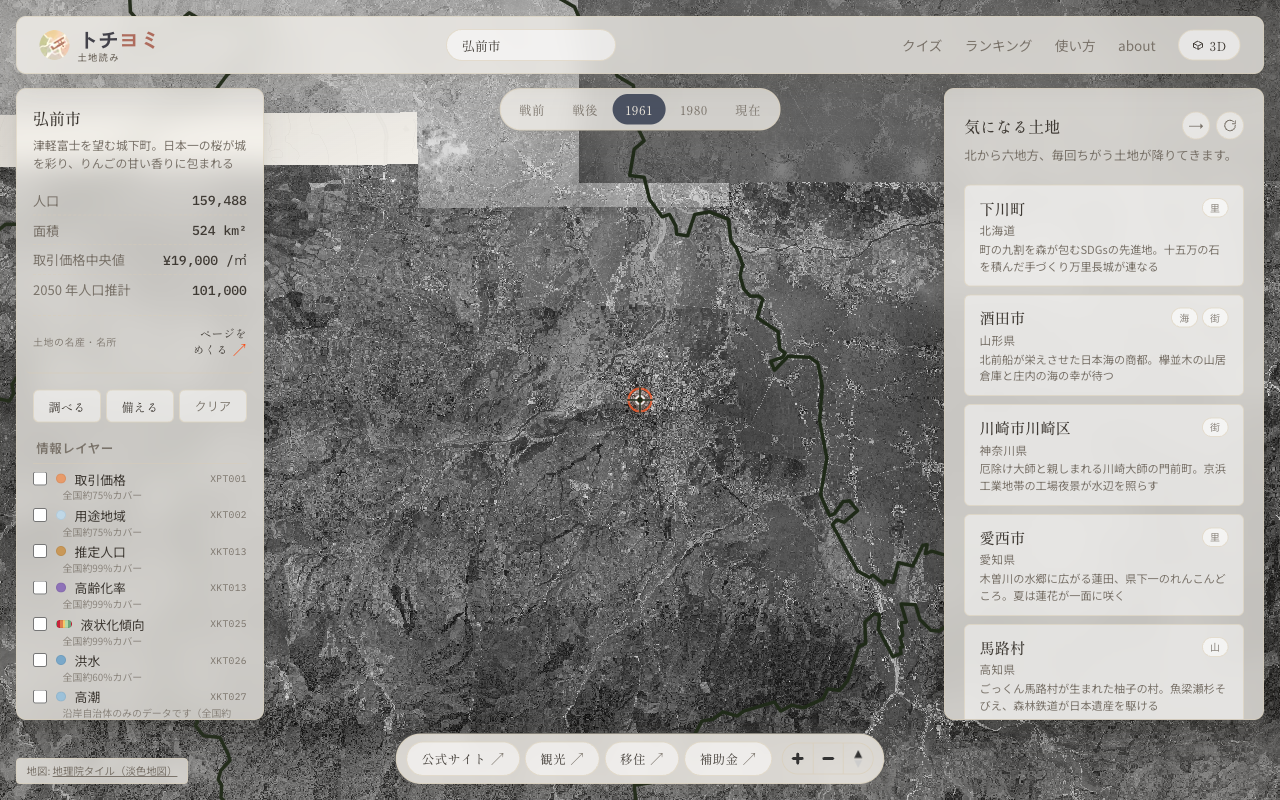Viewport: 1280px width, 800px height.
Task: Click the クリア button
Action: [x=213, y=406]
